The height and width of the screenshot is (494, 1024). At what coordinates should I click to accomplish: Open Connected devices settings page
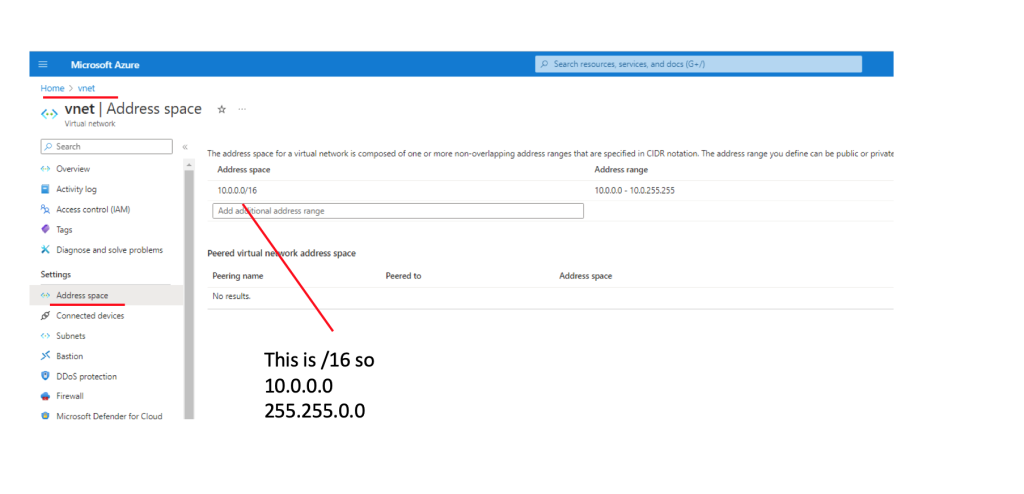(x=90, y=315)
